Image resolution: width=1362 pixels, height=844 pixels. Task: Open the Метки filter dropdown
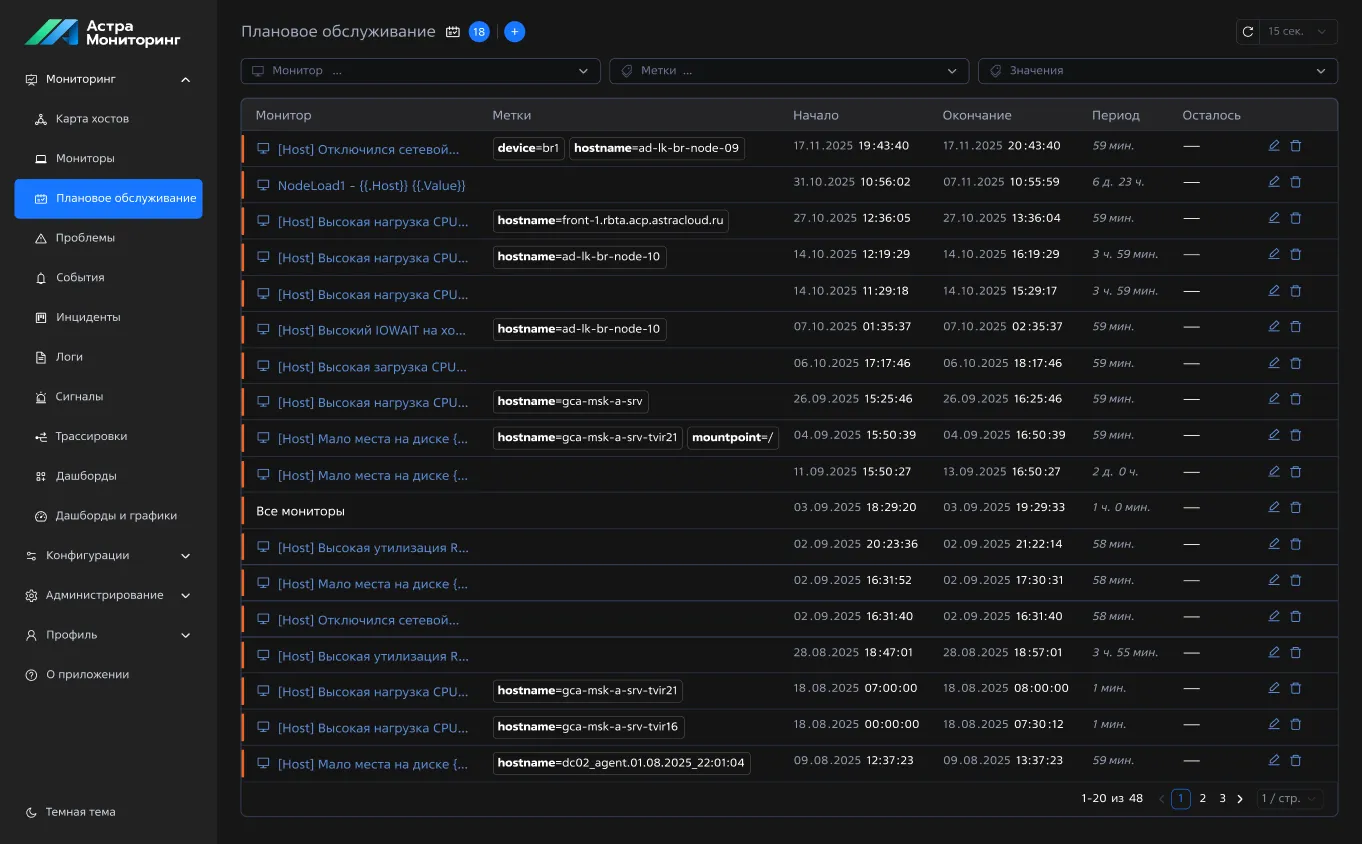point(788,71)
